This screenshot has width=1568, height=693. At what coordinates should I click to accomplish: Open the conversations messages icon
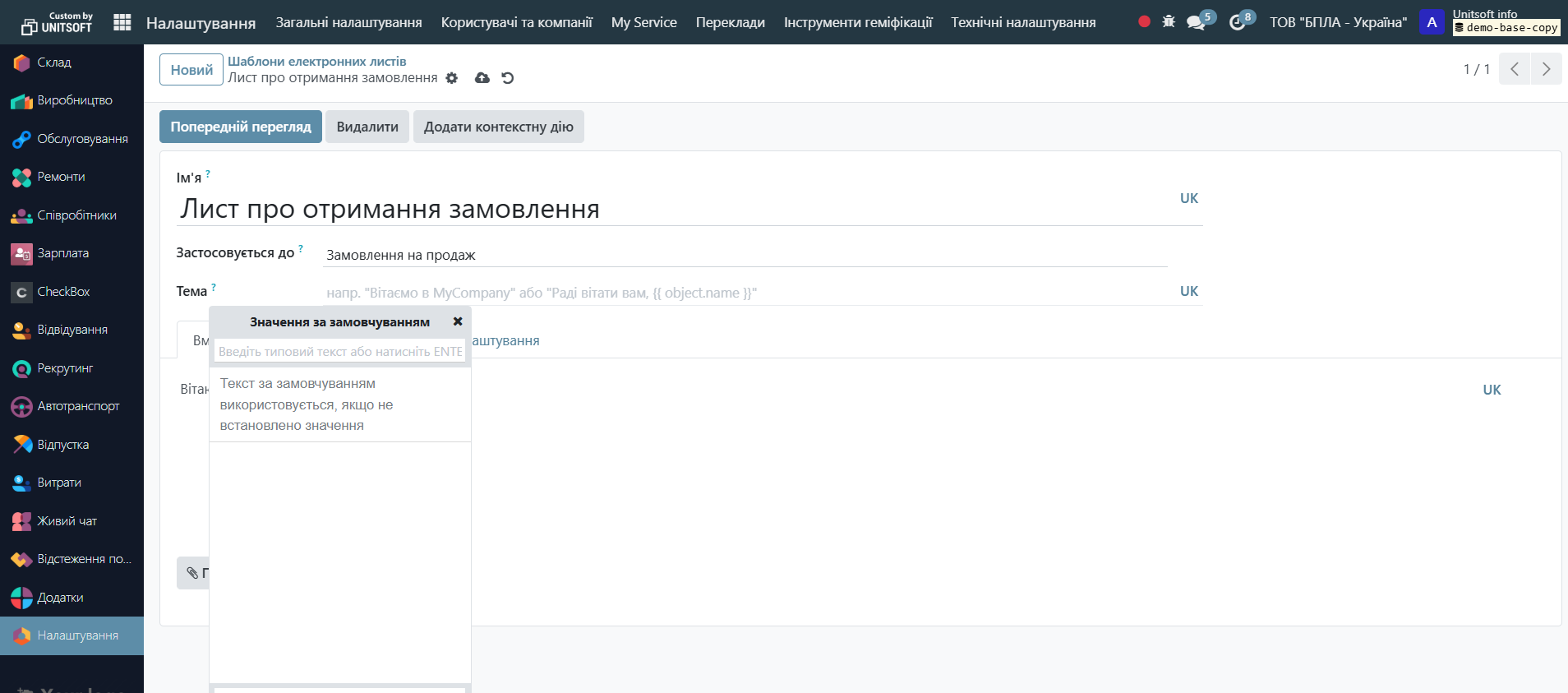click(x=1197, y=22)
